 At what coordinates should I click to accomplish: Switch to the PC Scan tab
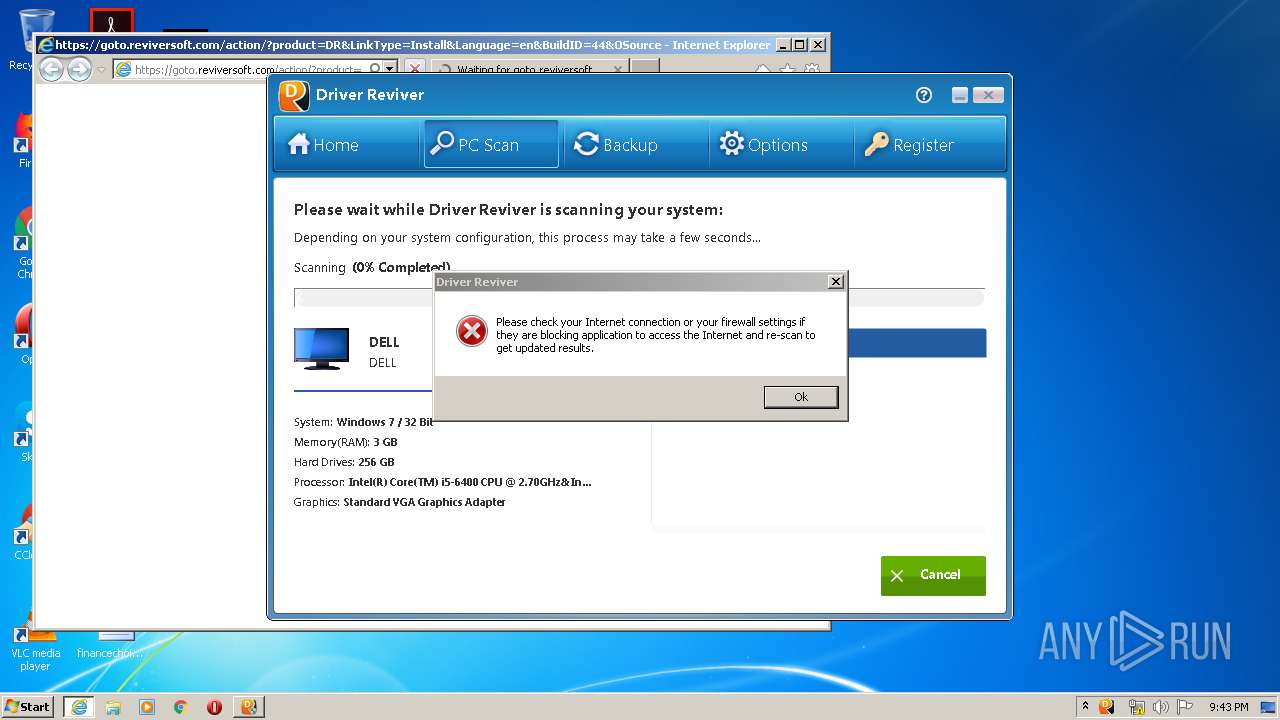pos(491,145)
